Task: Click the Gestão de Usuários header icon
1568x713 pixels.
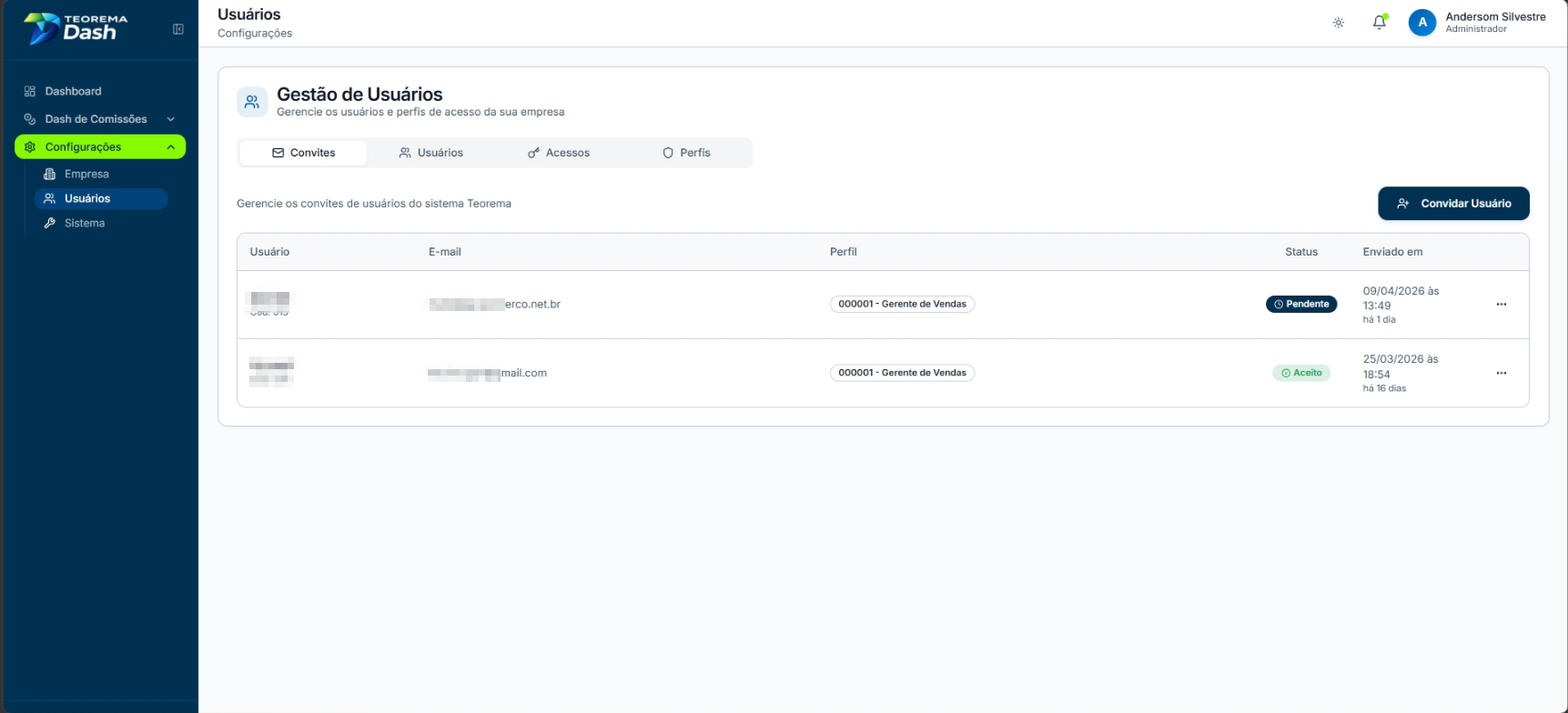Action: [x=252, y=102]
